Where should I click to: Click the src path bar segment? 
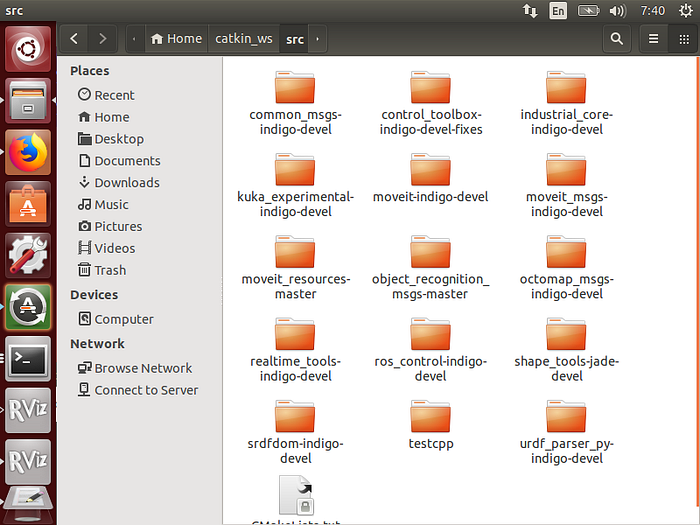(294, 39)
